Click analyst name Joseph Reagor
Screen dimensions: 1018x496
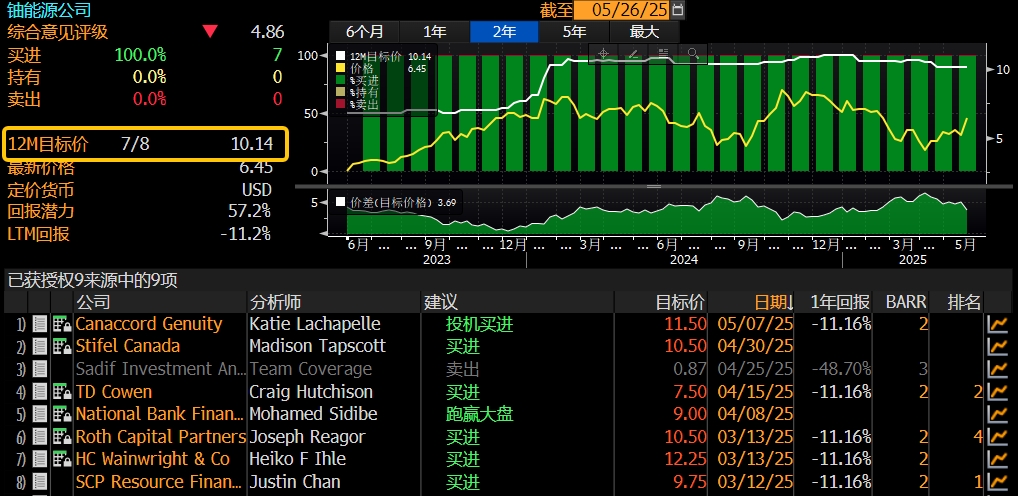point(307,437)
